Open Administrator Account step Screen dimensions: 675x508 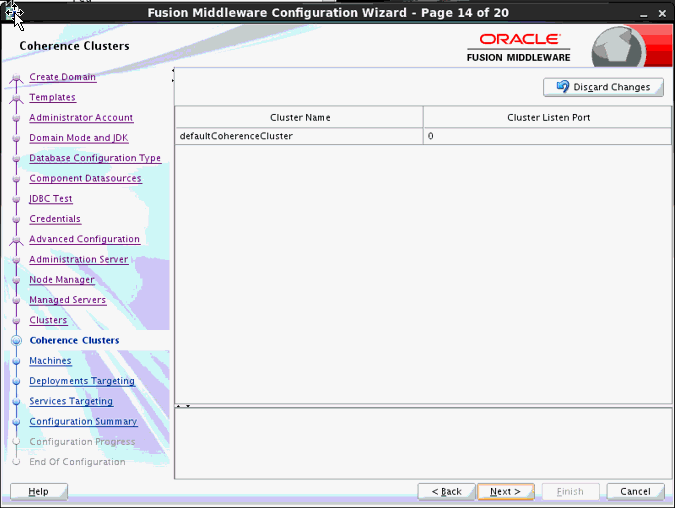81,118
